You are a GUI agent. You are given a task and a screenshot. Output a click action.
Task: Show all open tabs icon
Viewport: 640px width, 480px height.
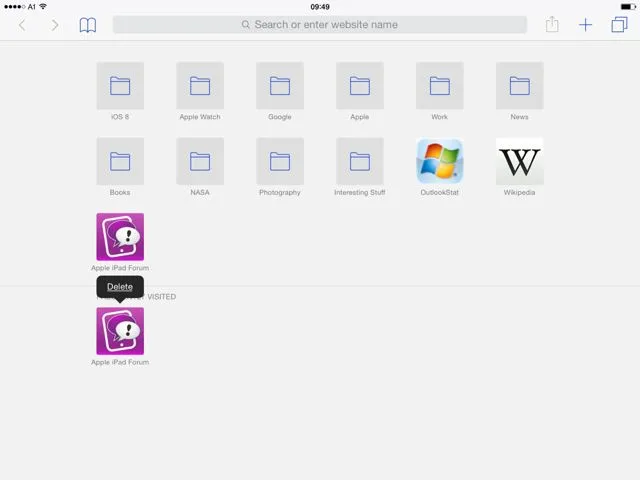point(619,24)
